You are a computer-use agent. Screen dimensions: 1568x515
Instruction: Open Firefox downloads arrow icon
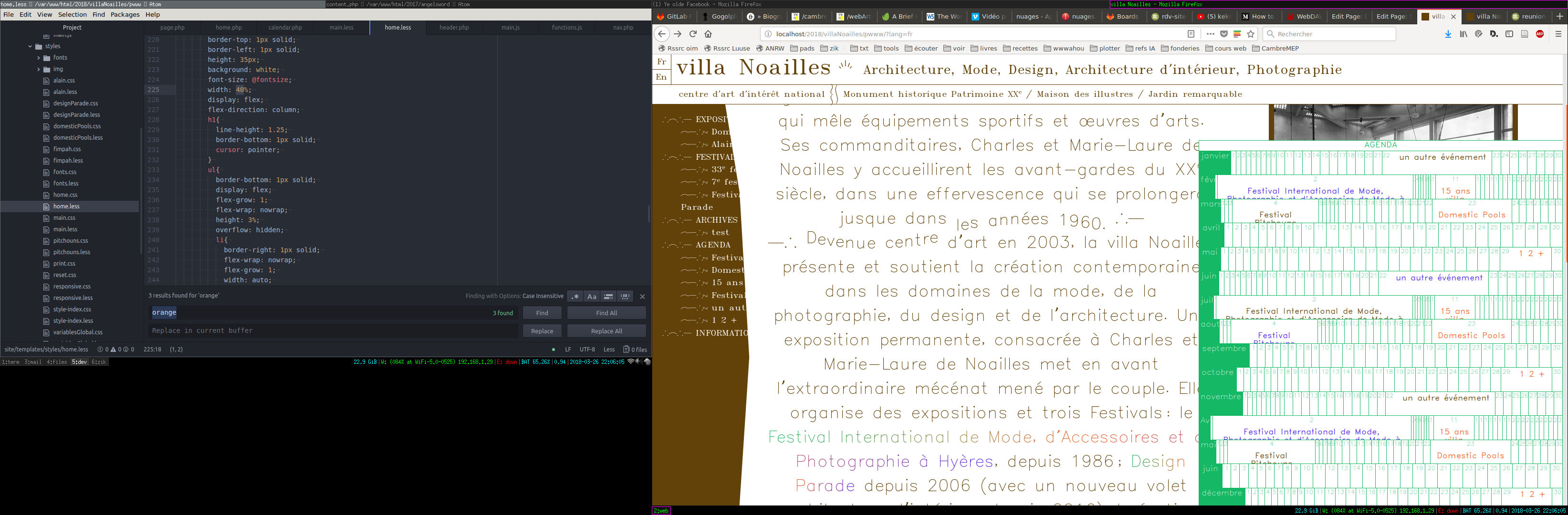pos(1448,34)
